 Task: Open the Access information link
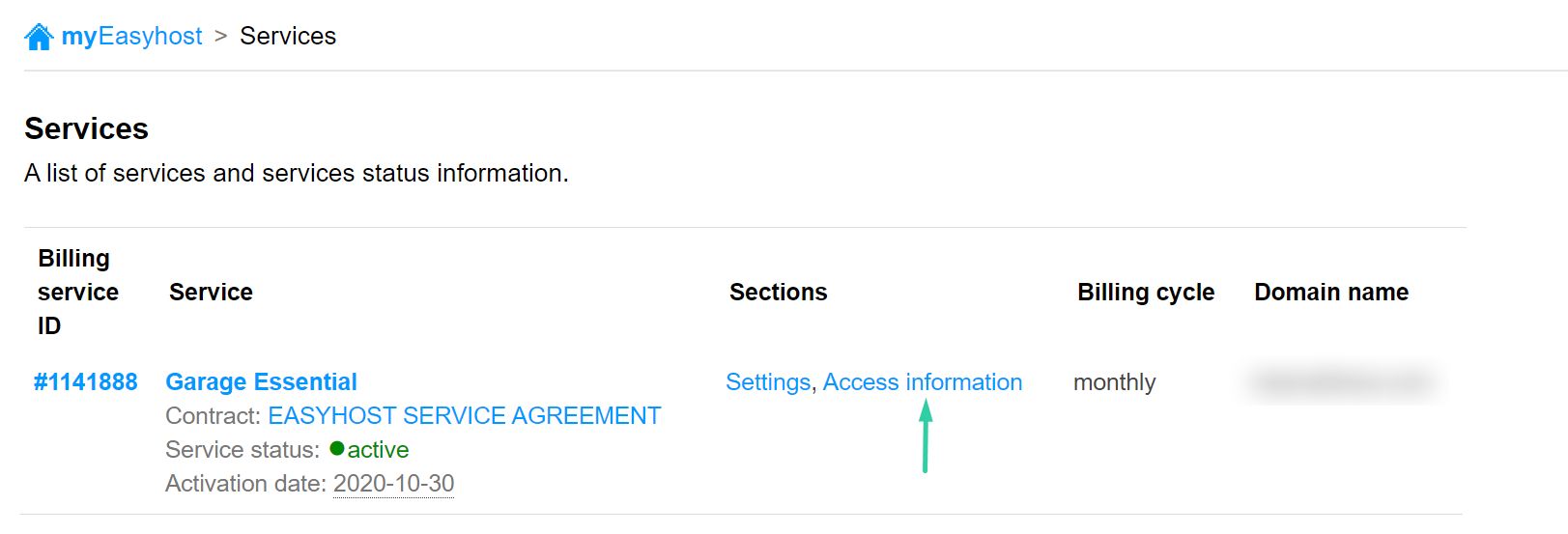tap(923, 382)
